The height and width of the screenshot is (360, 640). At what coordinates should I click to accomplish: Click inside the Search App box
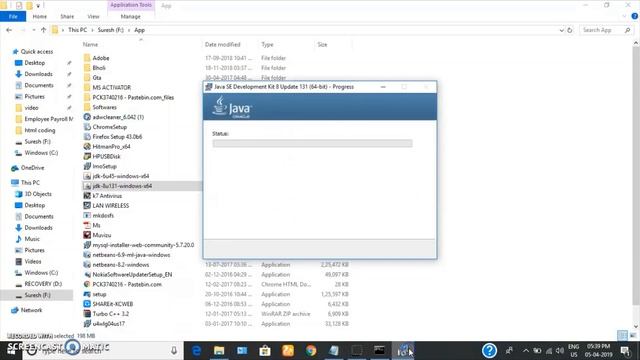tap(605, 30)
